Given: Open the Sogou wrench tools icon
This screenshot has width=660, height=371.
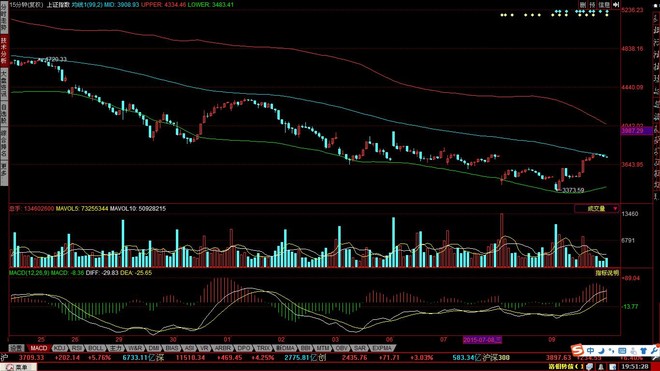Looking at the screenshot, I should pyautogui.click(x=655, y=350).
